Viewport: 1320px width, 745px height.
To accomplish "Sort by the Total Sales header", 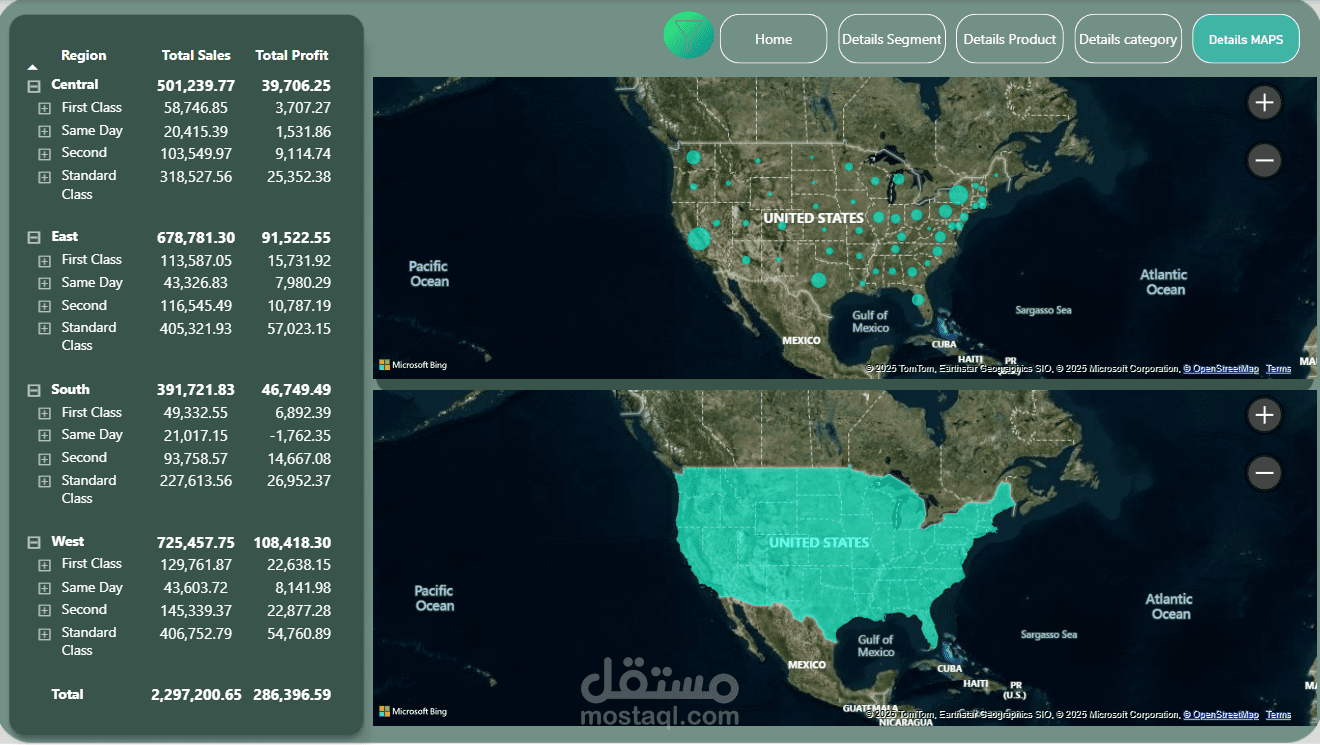I will 196,55.
